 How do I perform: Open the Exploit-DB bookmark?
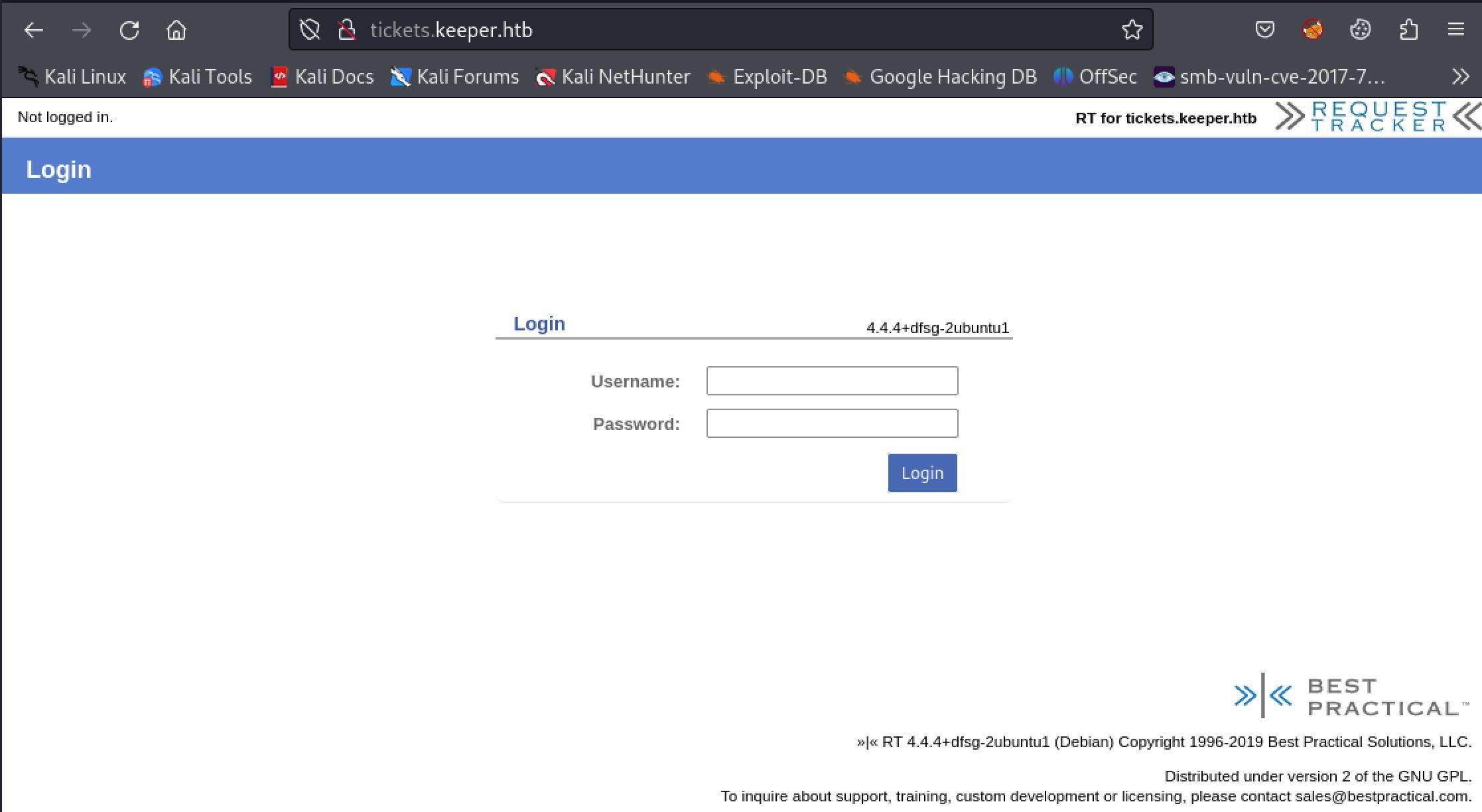click(x=768, y=77)
